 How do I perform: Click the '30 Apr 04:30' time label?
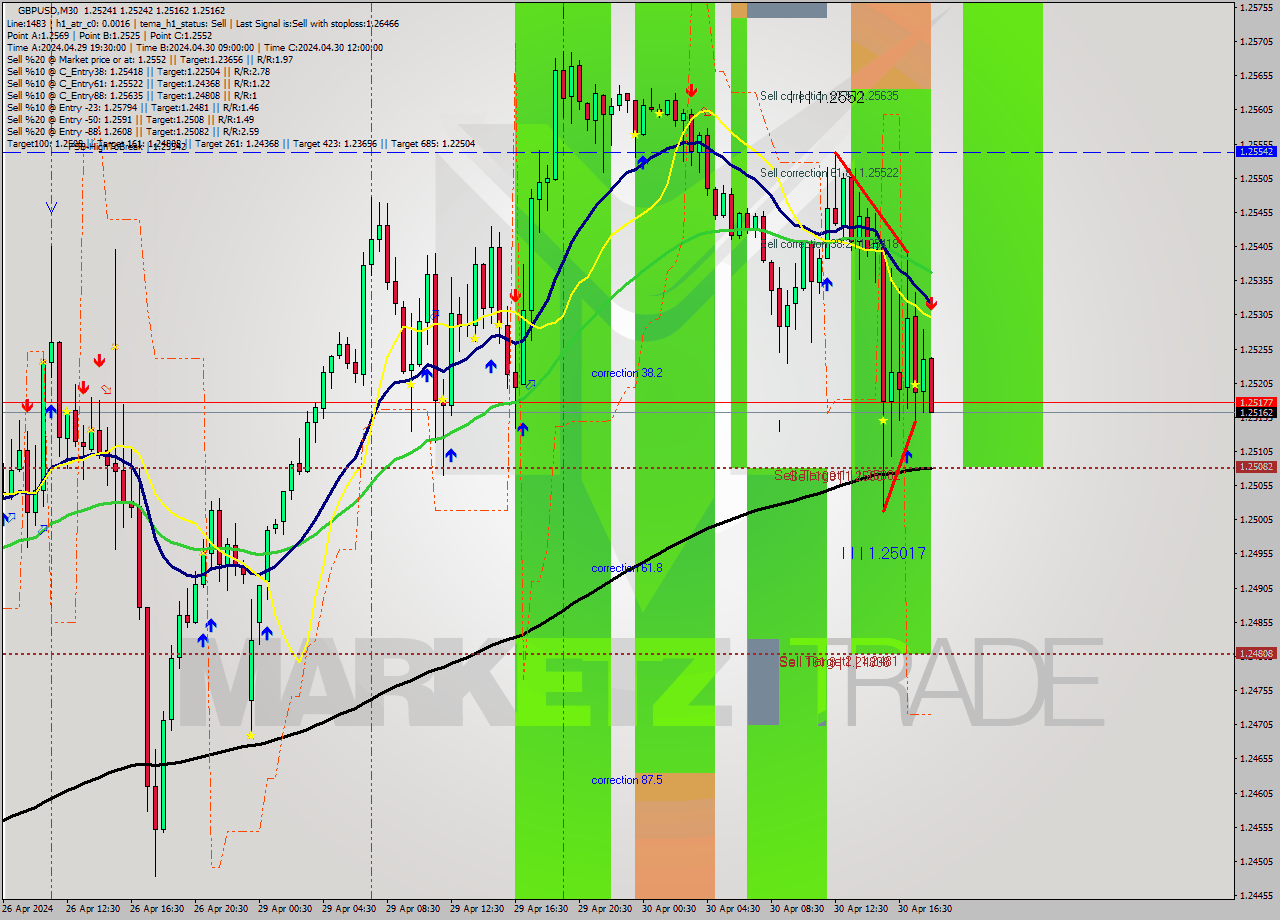(733, 909)
